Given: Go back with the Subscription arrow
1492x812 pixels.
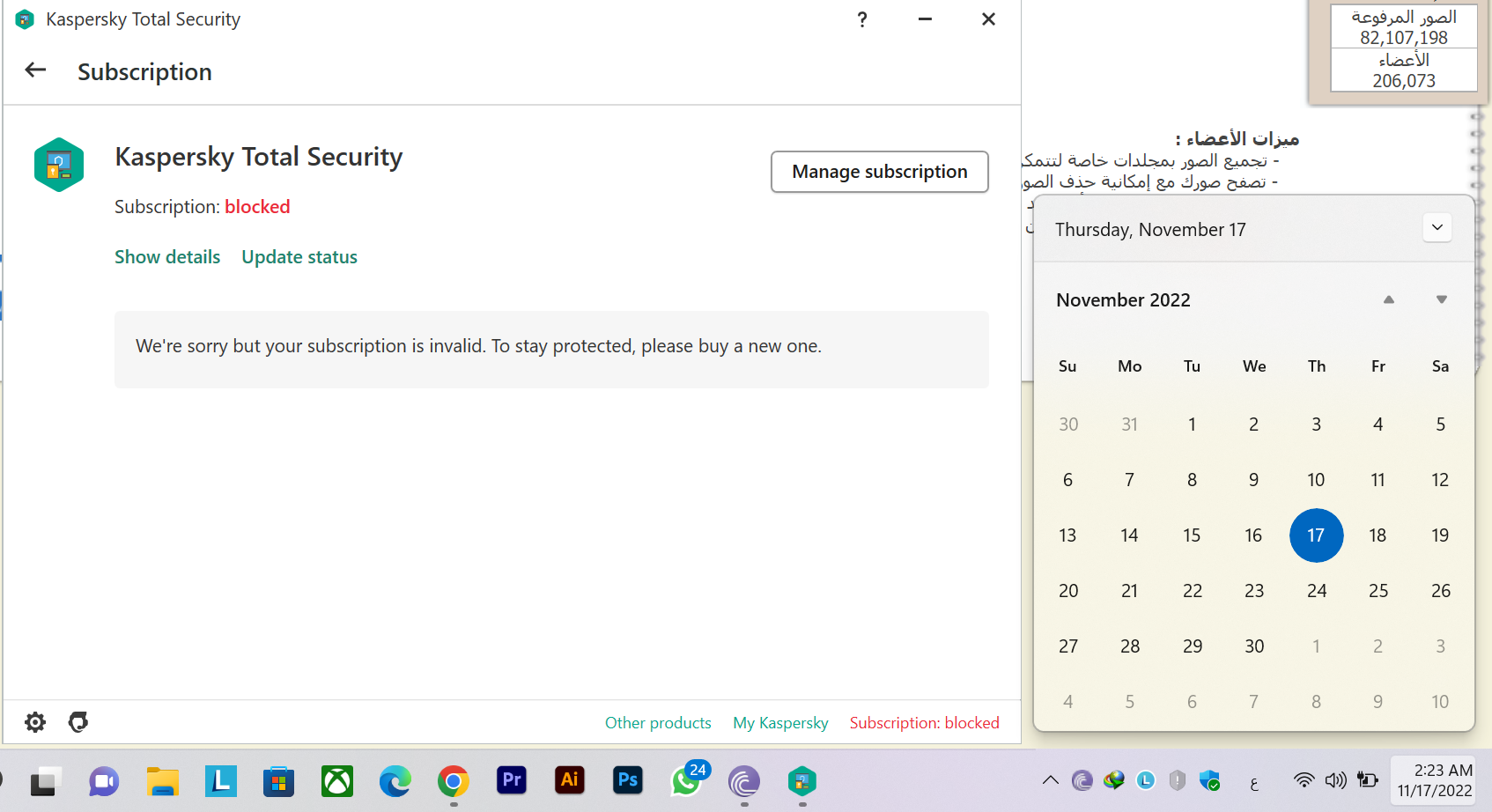Looking at the screenshot, I should coord(35,70).
